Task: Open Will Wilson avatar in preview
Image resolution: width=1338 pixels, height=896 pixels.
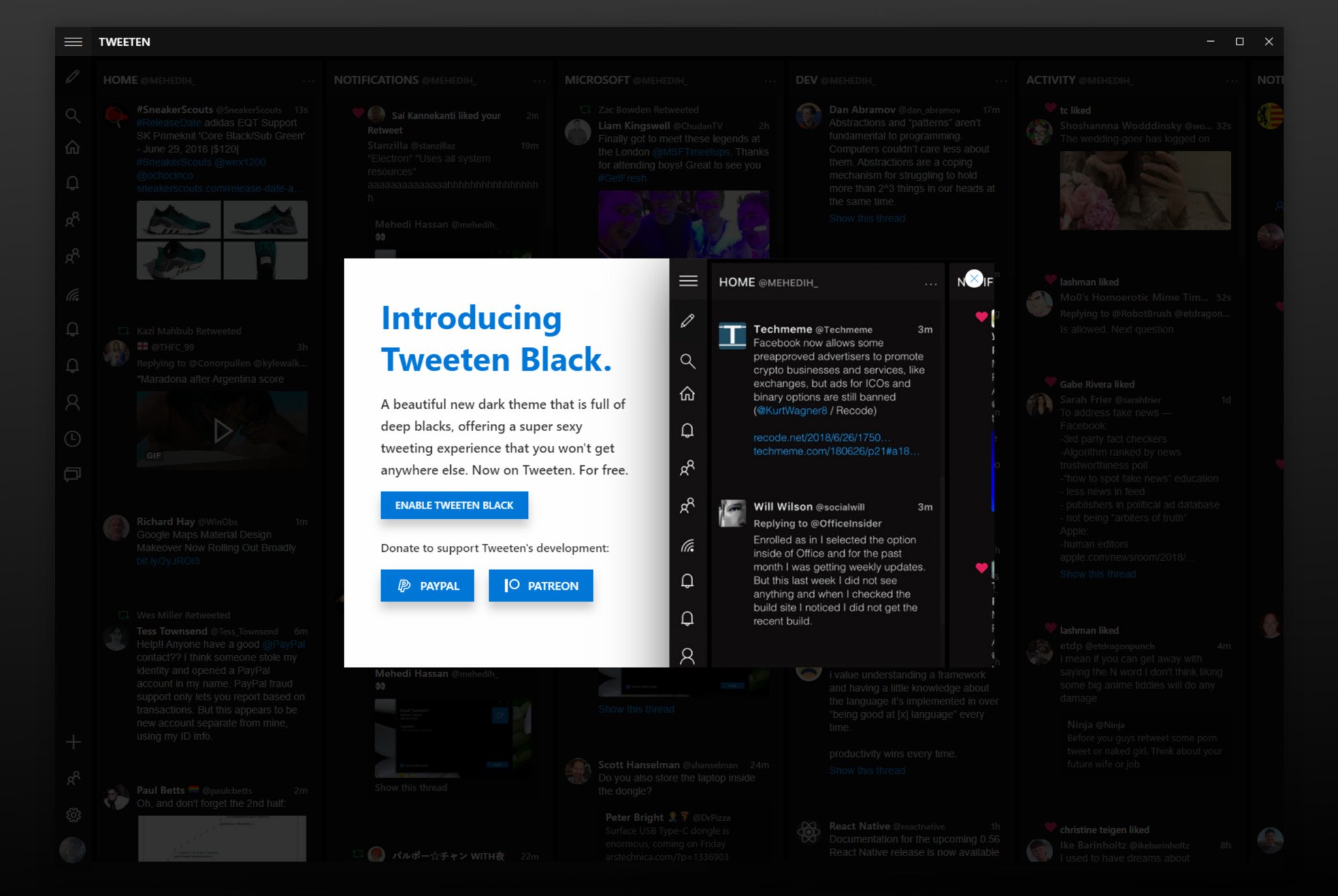Action: click(732, 513)
